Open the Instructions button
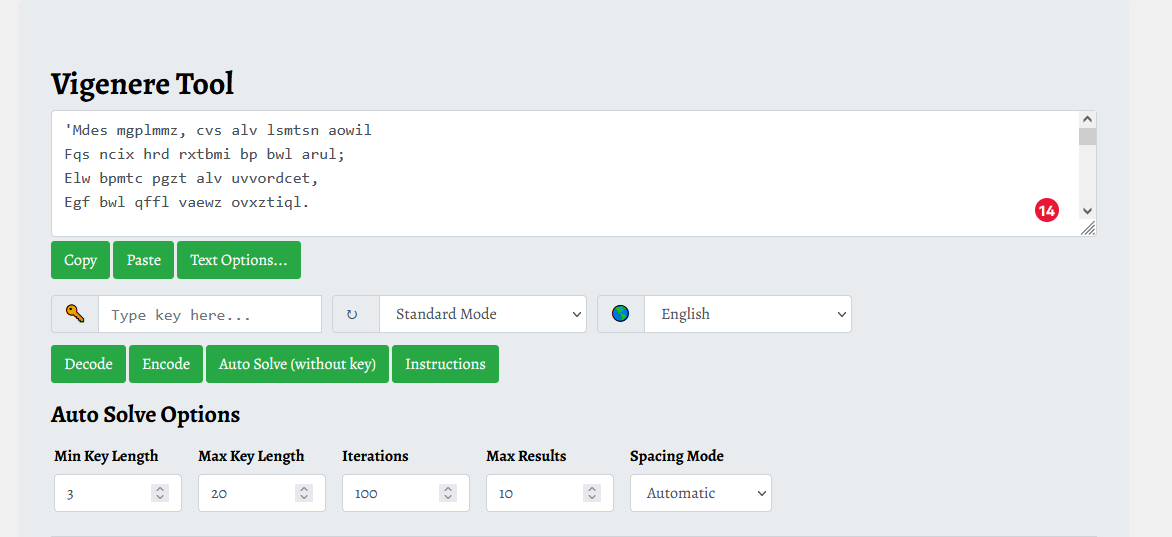1172x537 pixels. pyautogui.click(x=445, y=364)
